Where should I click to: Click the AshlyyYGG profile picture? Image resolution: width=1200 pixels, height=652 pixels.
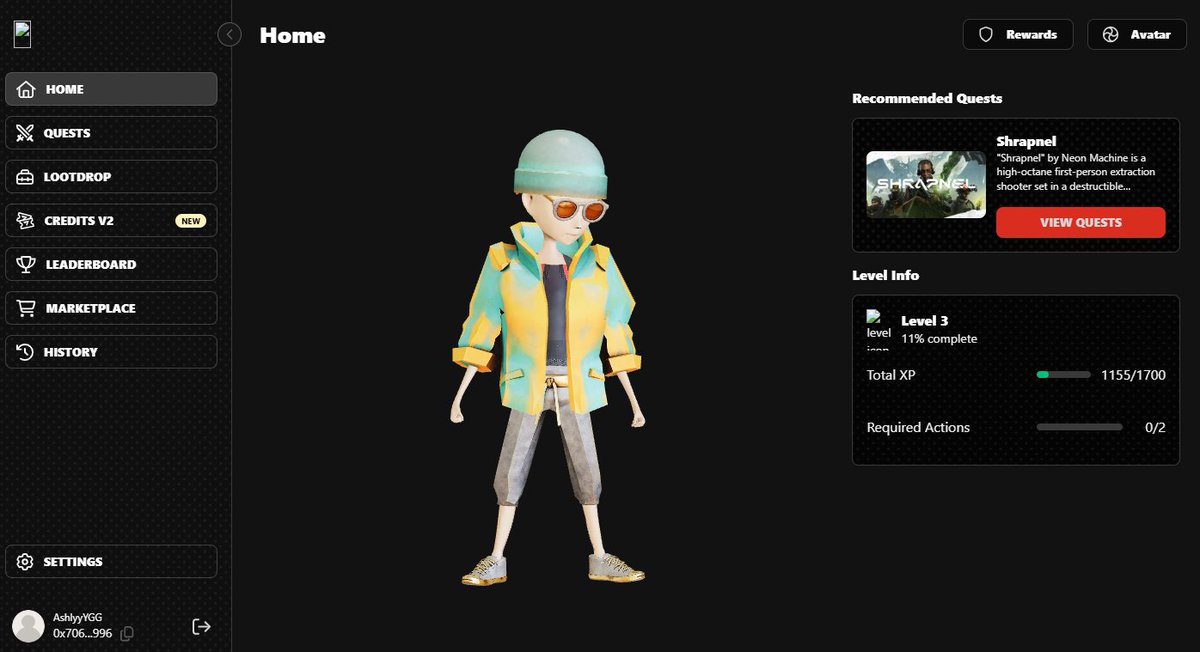point(28,626)
